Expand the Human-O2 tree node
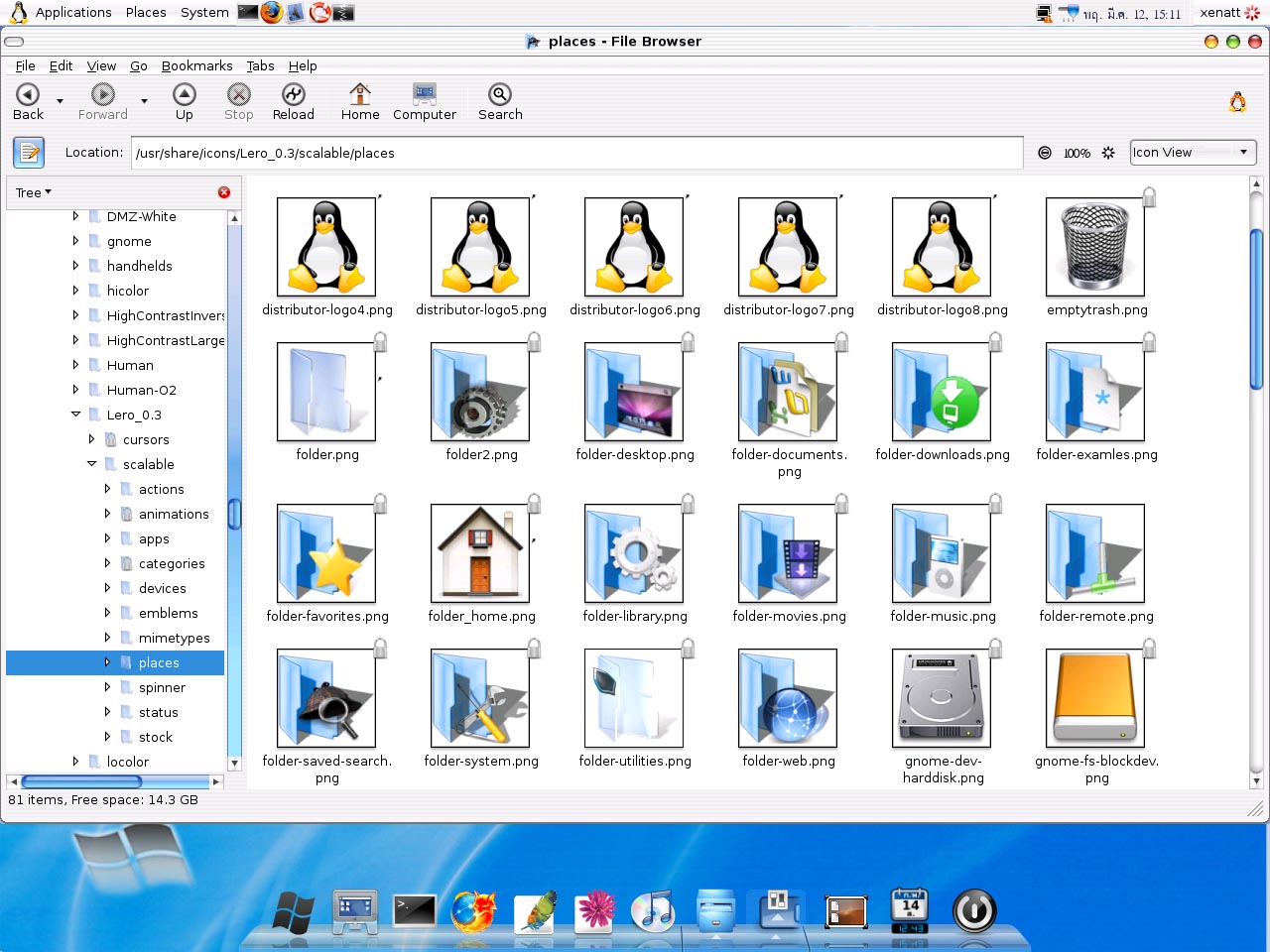This screenshot has height=952, width=1270. pos(75,390)
